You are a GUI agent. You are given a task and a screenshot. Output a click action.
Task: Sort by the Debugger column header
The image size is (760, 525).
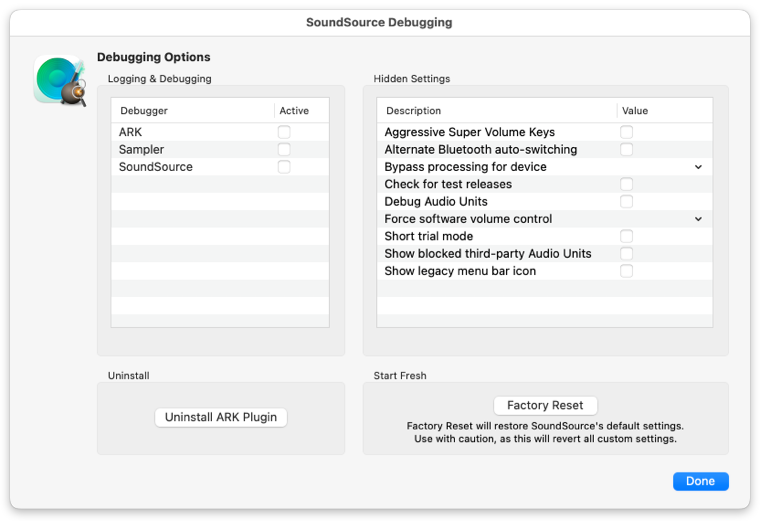[x=193, y=111]
